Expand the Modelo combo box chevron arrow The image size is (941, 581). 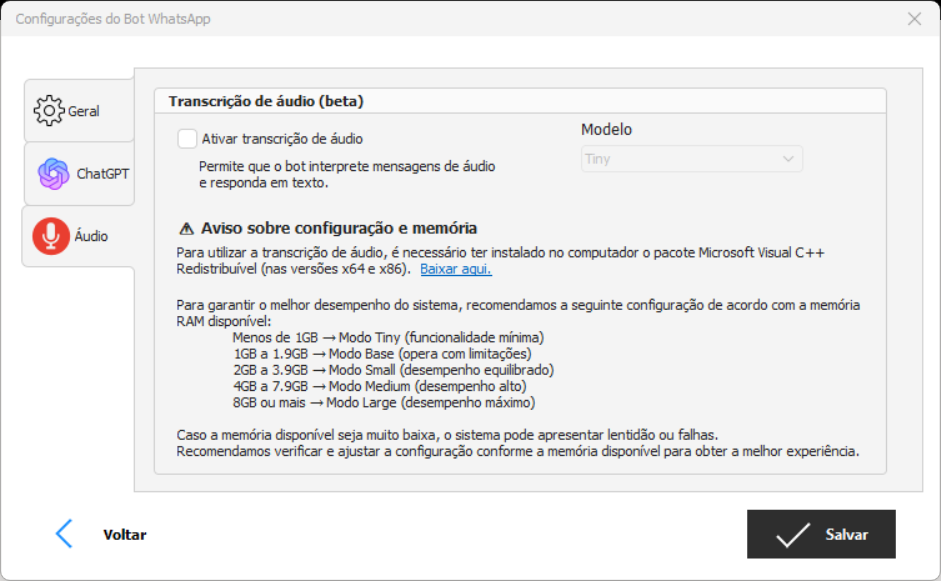coord(788,159)
